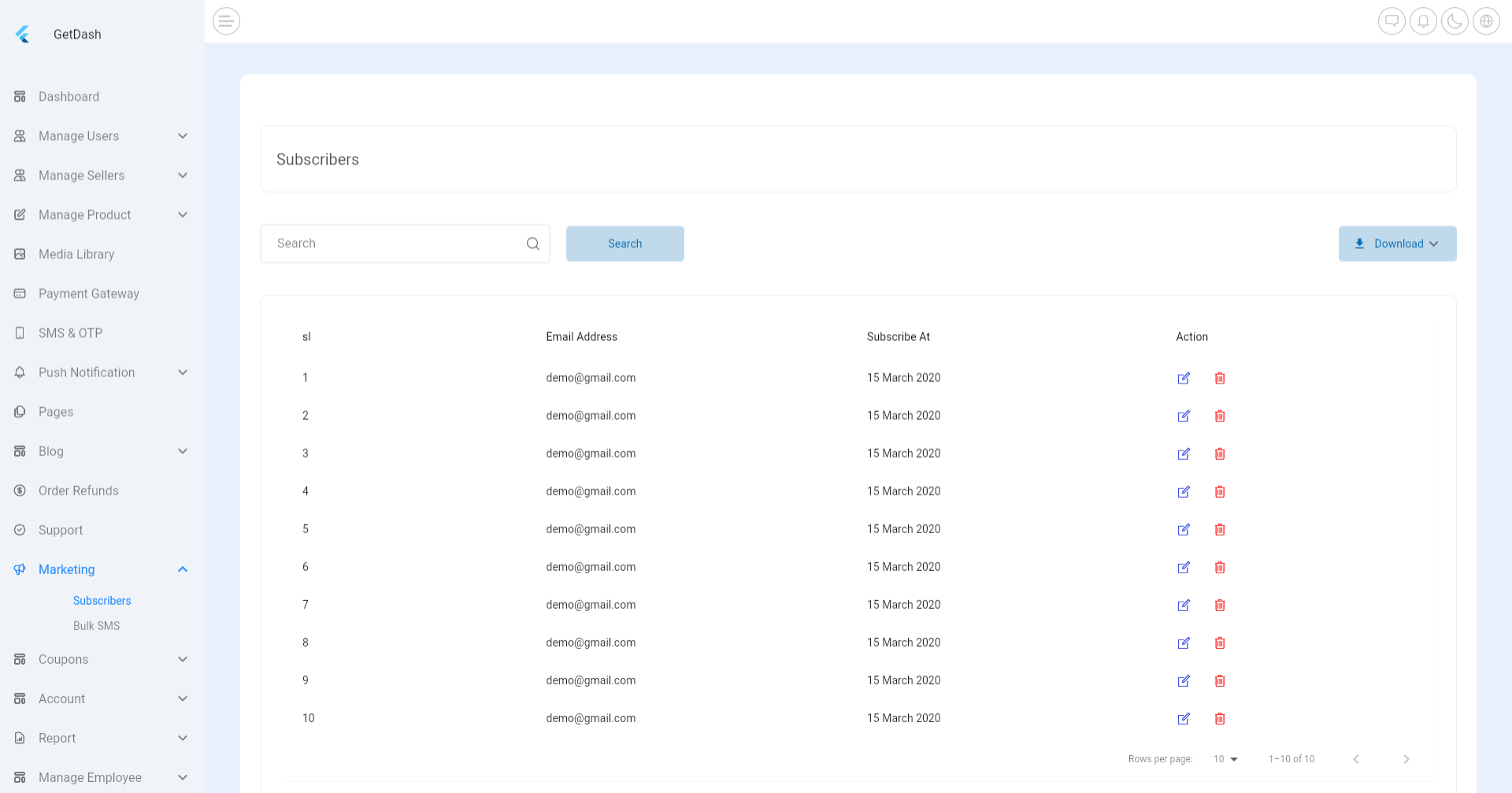
Task: Click the Payment Gateway card icon in sidebar
Action: pos(20,293)
